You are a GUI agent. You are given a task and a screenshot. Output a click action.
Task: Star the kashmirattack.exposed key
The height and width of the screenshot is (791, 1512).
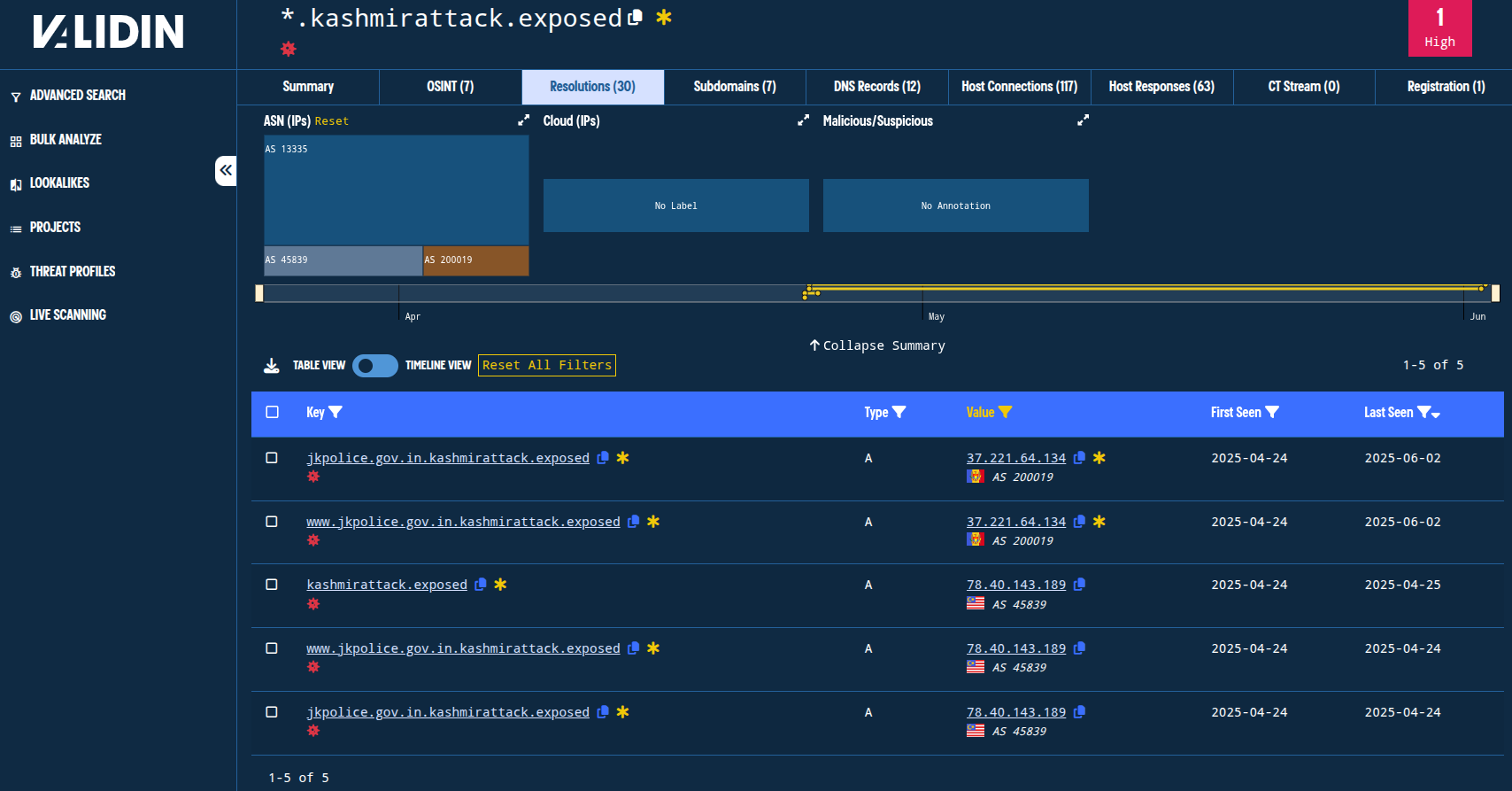[501, 585]
